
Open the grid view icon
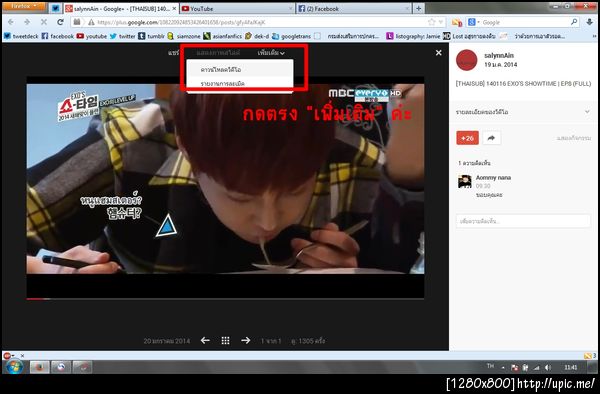[225, 340]
